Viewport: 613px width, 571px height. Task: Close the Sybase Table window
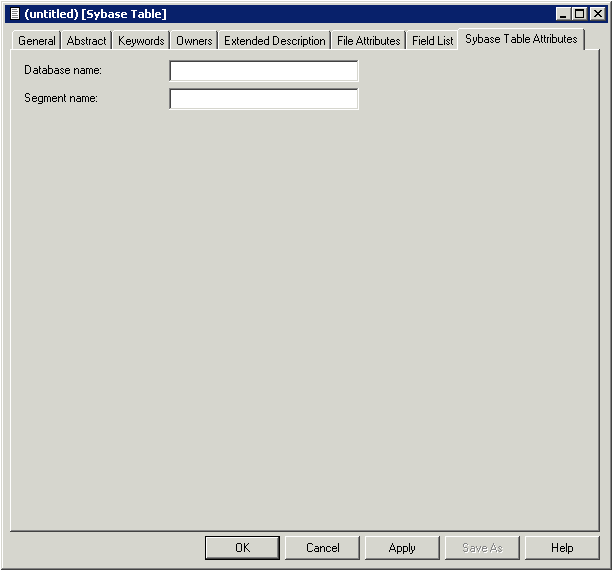pos(597,14)
